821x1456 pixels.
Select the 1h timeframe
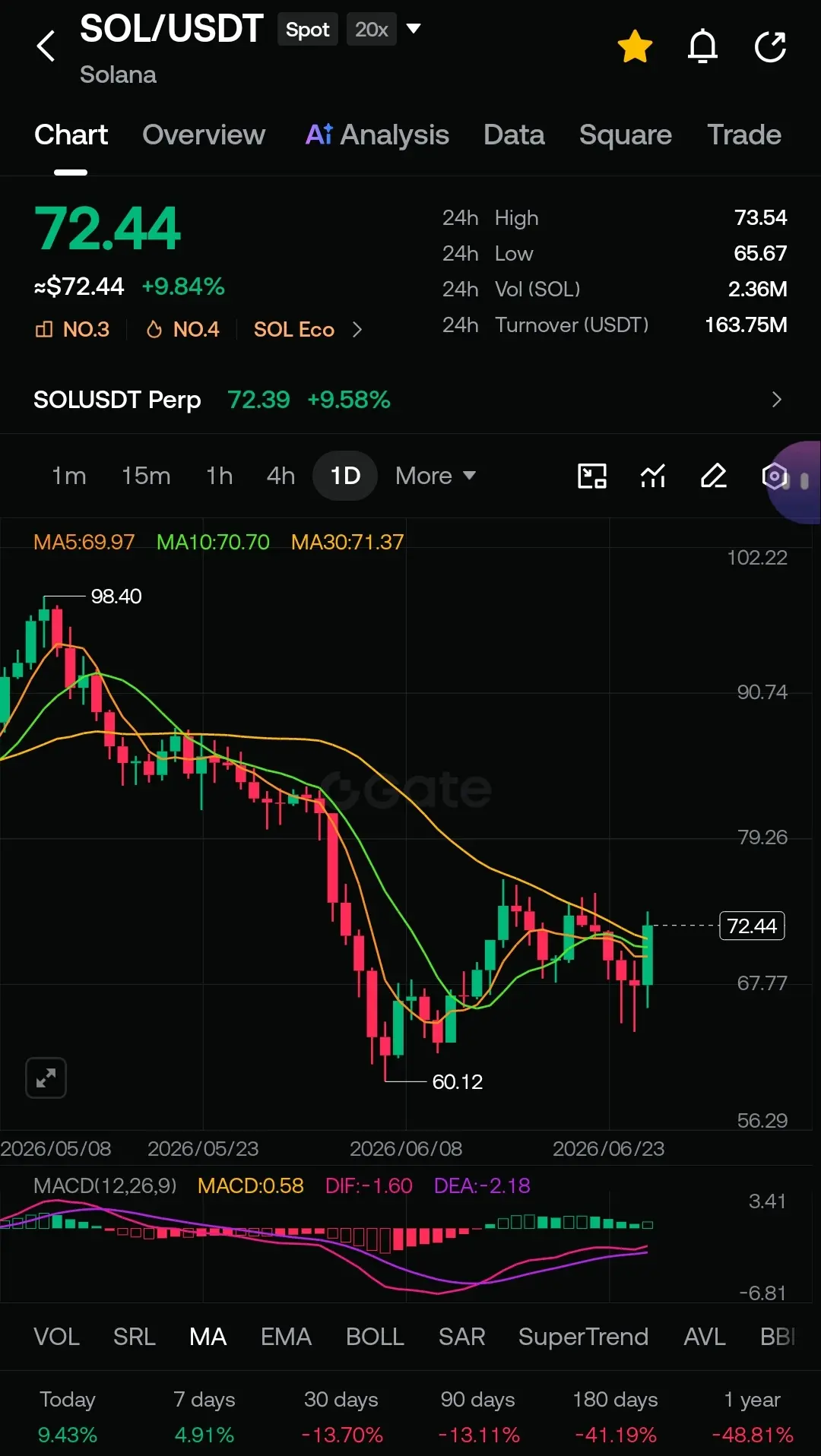point(220,476)
